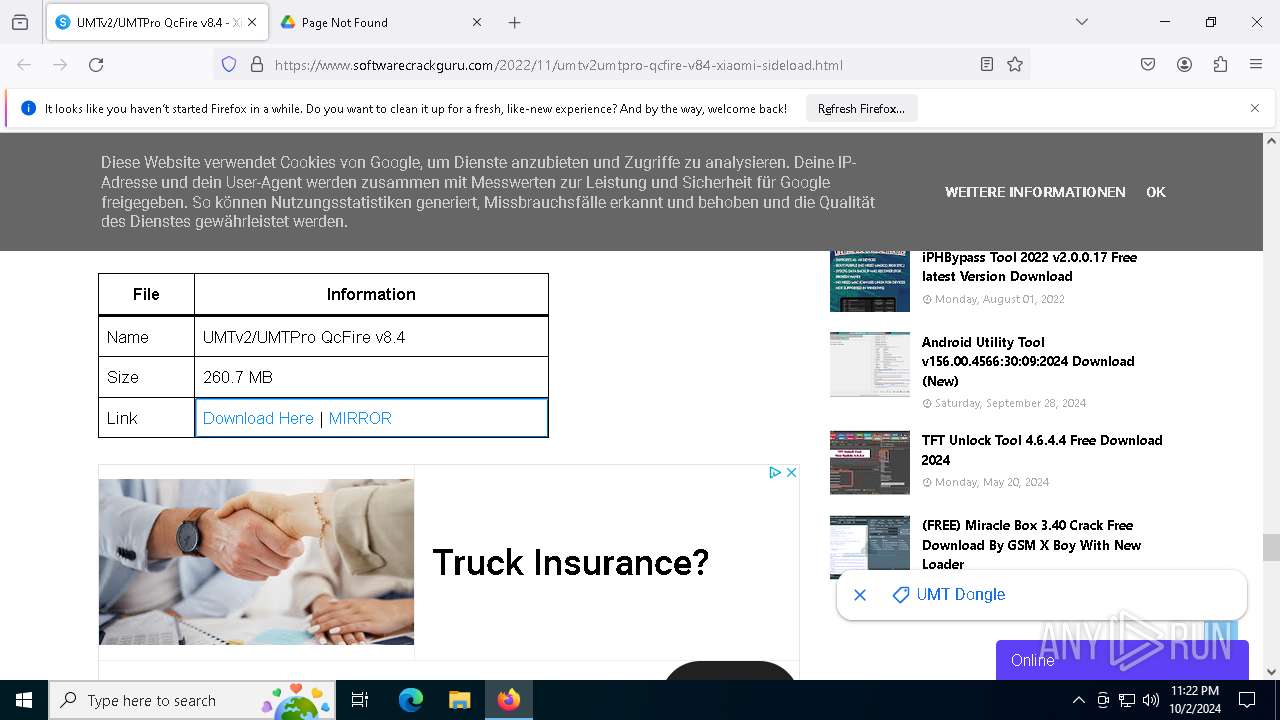Open the ad choices icon on the ad
The image size is (1280, 720).
pos(775,472)
